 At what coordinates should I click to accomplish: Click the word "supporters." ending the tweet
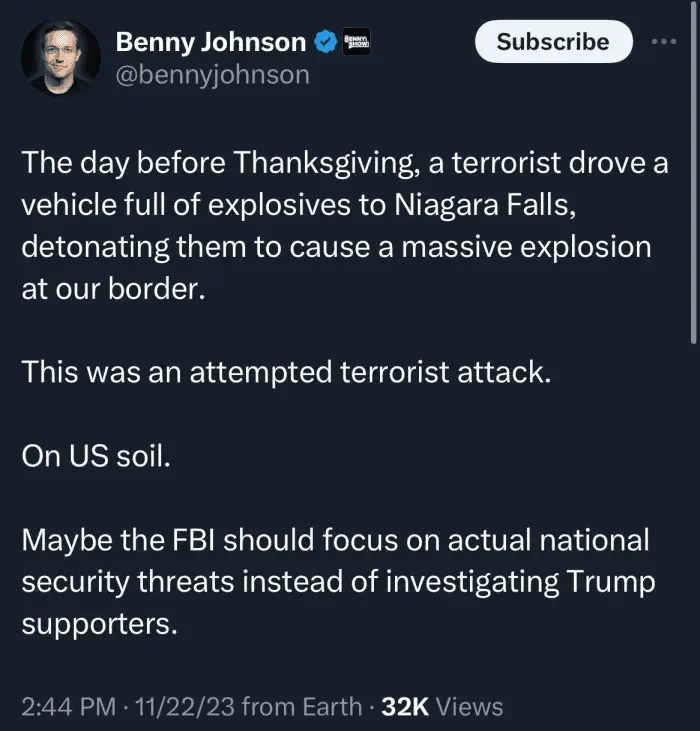point(99,623)
